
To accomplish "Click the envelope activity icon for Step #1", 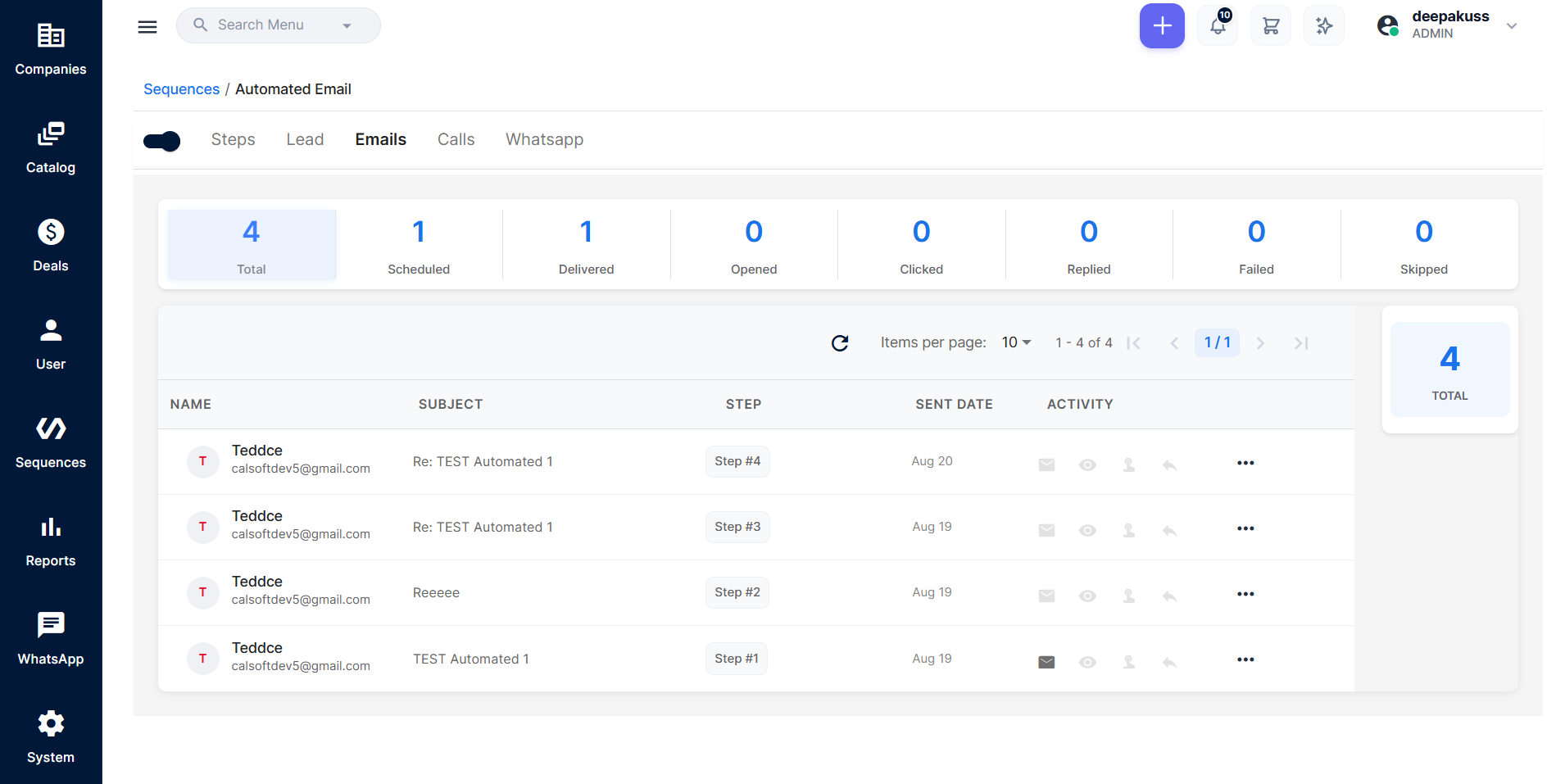I will click(x=1046, y=662).
